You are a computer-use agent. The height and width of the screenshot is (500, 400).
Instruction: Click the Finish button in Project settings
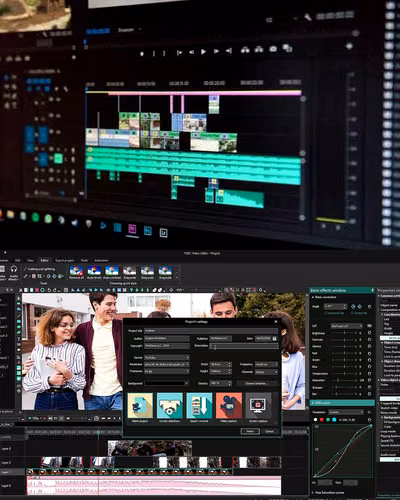point(250,431)
